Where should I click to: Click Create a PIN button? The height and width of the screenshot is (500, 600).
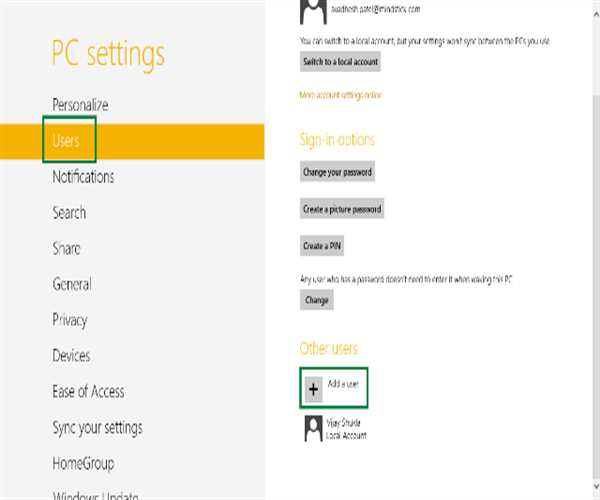(322, 246)
